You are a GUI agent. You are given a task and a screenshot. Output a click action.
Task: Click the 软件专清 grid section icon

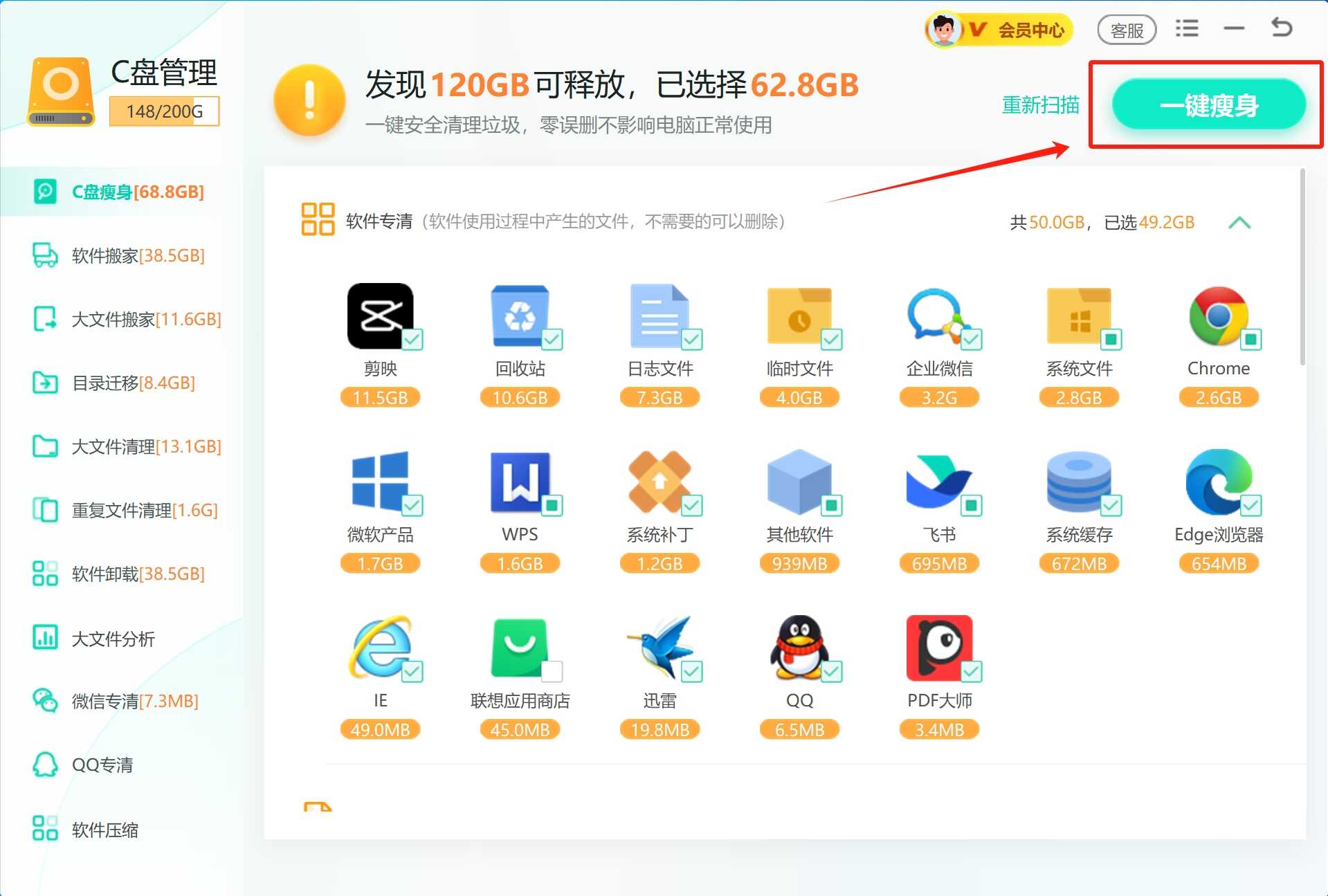point(318,219)
